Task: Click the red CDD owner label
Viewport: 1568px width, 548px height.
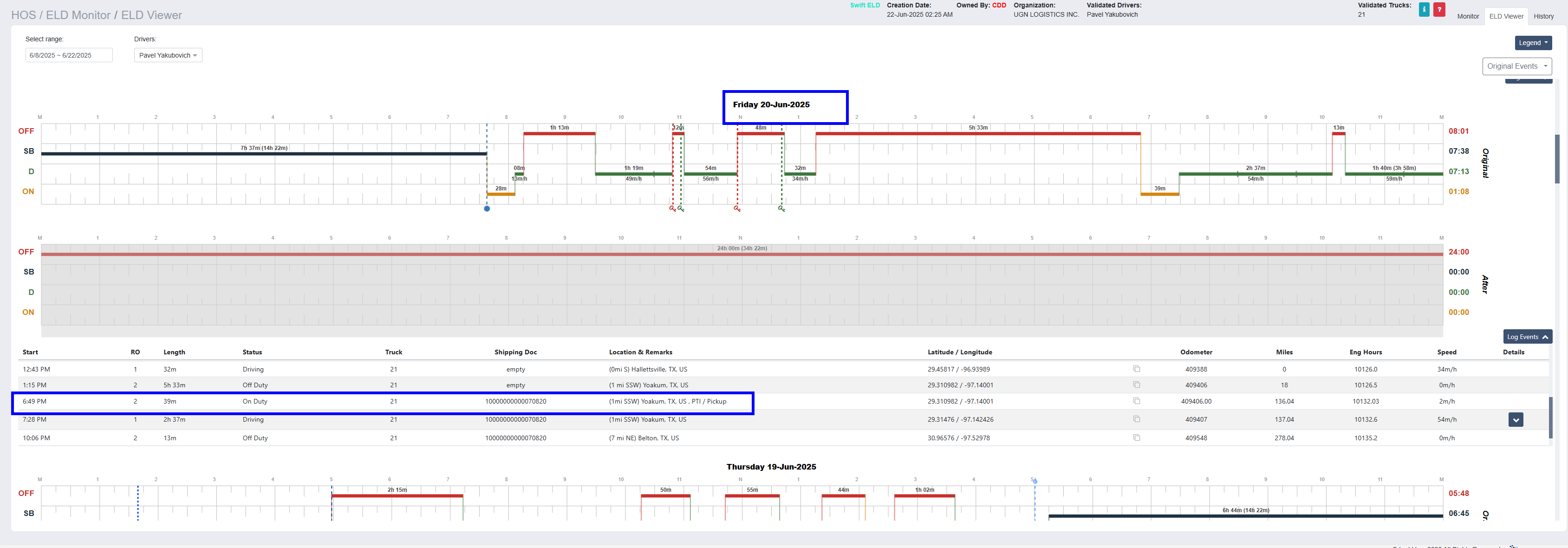Action: click(x=999, y=6)
